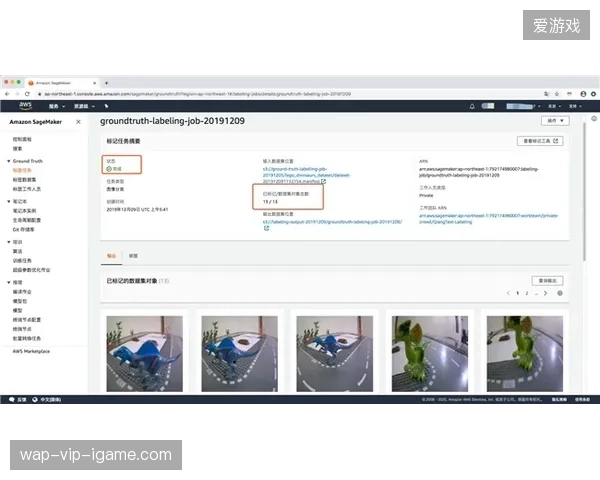Screen dimensions: 600x480
Task: Go to page 2 of labeled objects
Action: click(527, 293)
